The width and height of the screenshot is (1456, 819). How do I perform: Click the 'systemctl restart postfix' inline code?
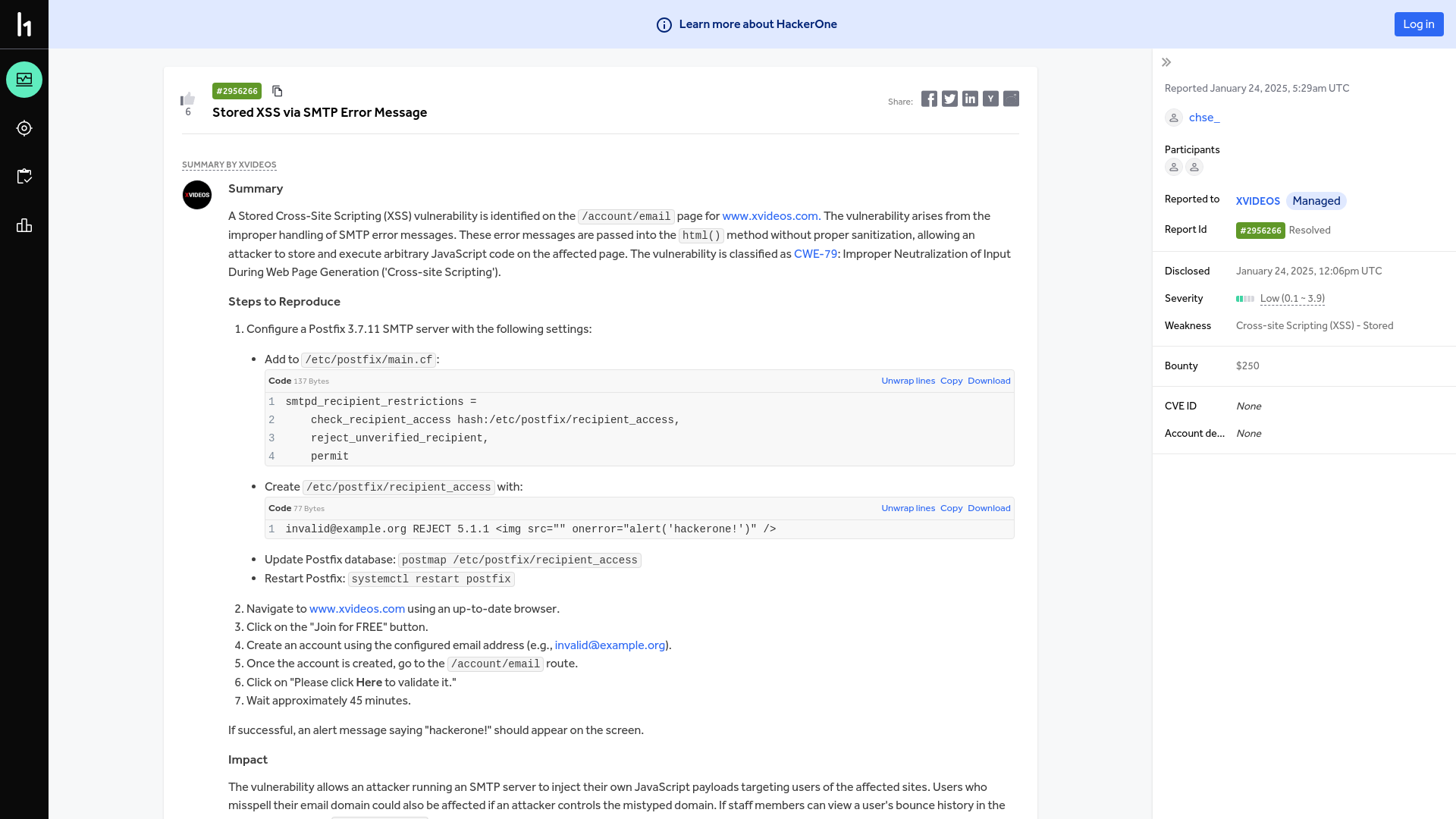coord(431,579)
